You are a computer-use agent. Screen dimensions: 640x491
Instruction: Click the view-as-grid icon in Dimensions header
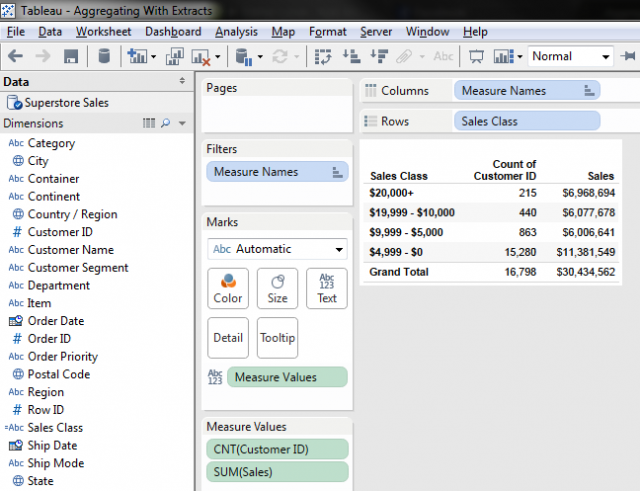149,124
